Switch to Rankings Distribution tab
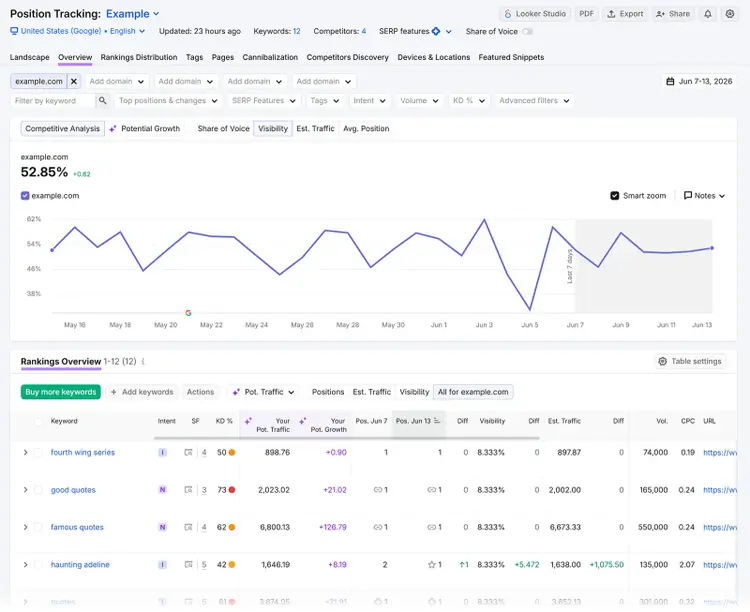The height and width of the screenshot is (612, 750). tap(139, 57)
